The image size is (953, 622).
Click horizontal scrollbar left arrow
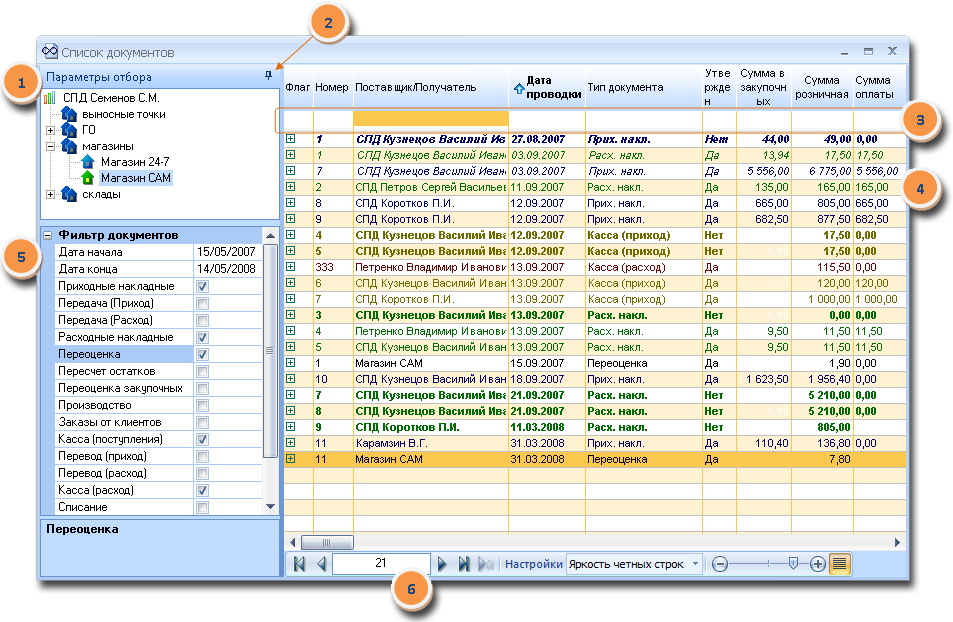click(x=293, y=542)
